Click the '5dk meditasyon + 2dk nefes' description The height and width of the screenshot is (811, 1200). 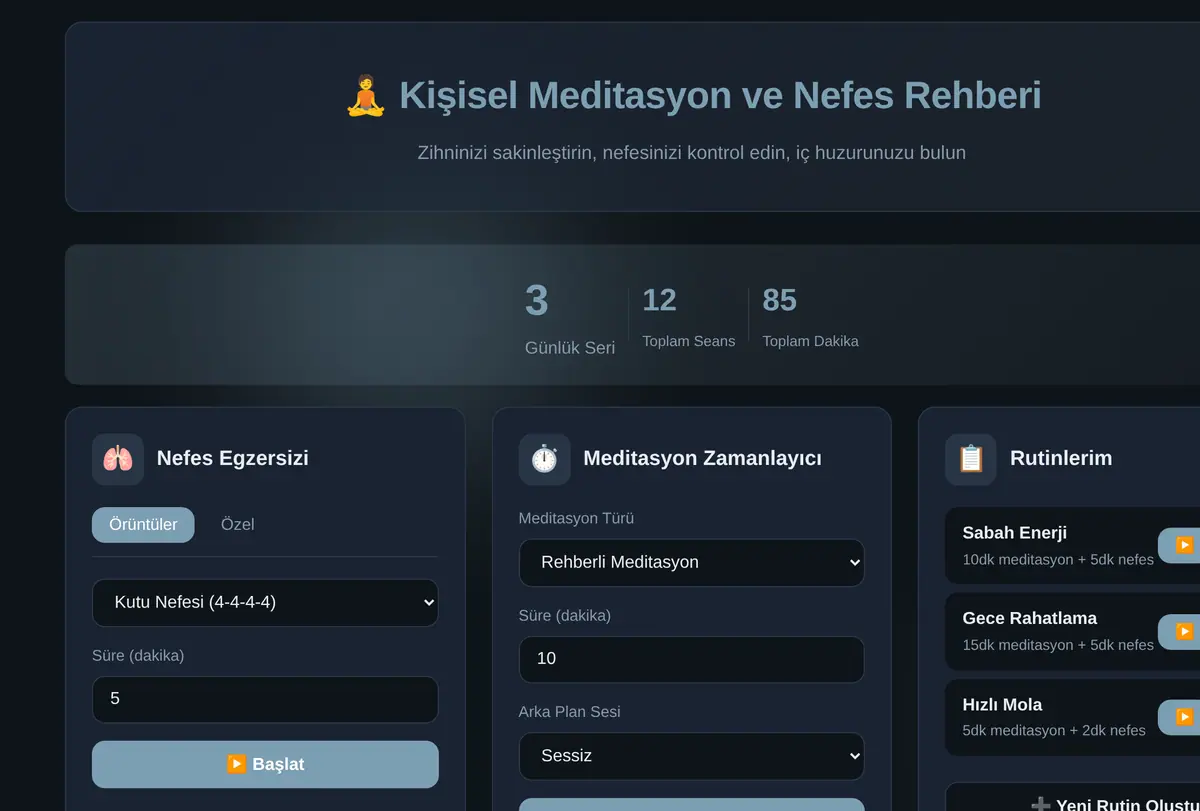1054,731
